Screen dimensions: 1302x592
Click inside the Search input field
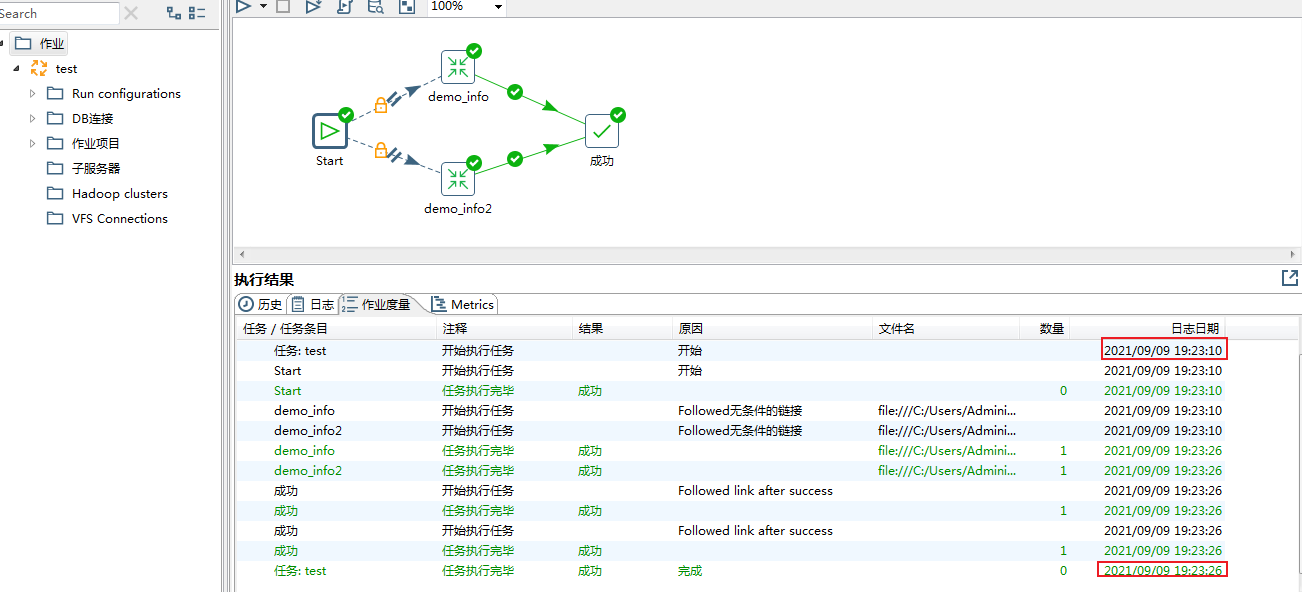[58, 13]
